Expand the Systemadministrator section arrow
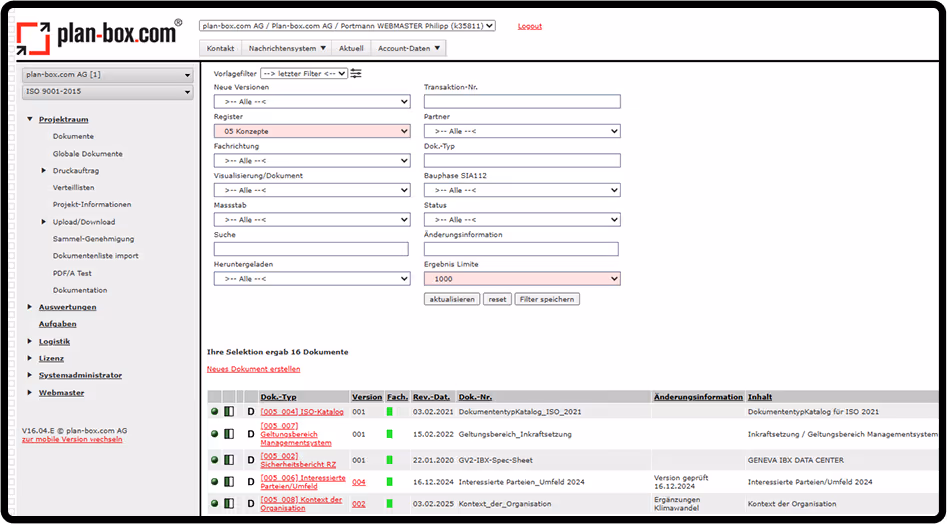 (30, 375)
